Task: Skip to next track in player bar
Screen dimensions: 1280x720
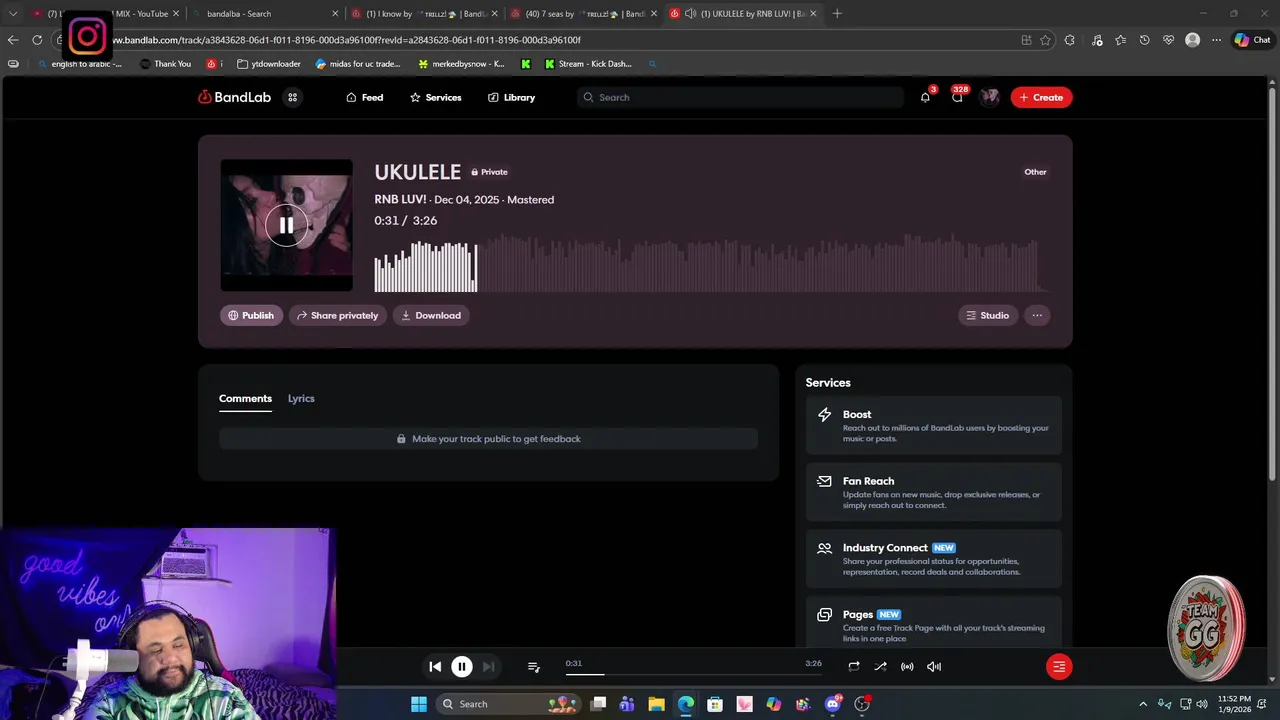Action: click(x=488, y=666)
